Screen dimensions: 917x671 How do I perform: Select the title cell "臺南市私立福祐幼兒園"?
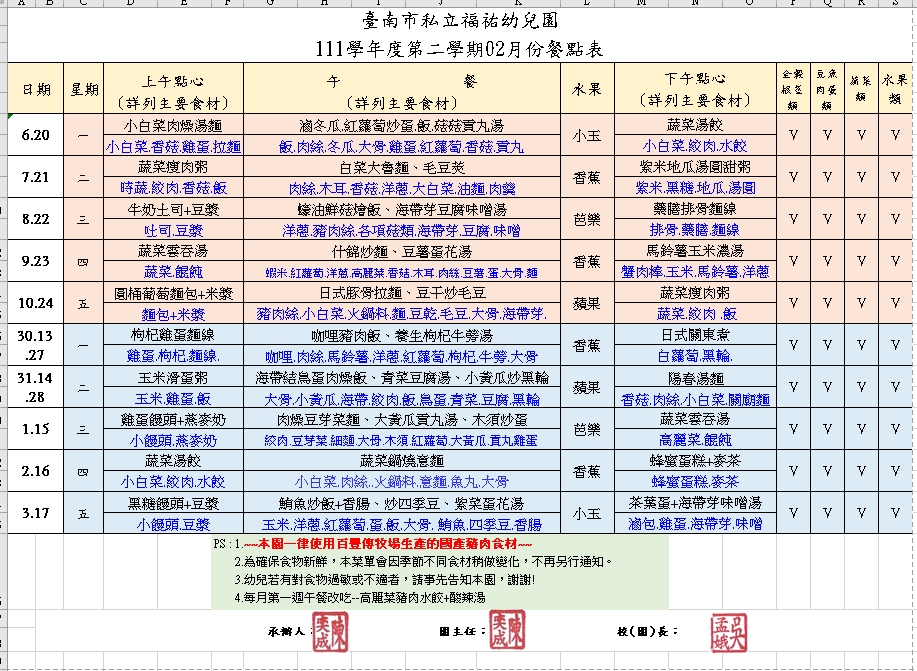[459, 22]
